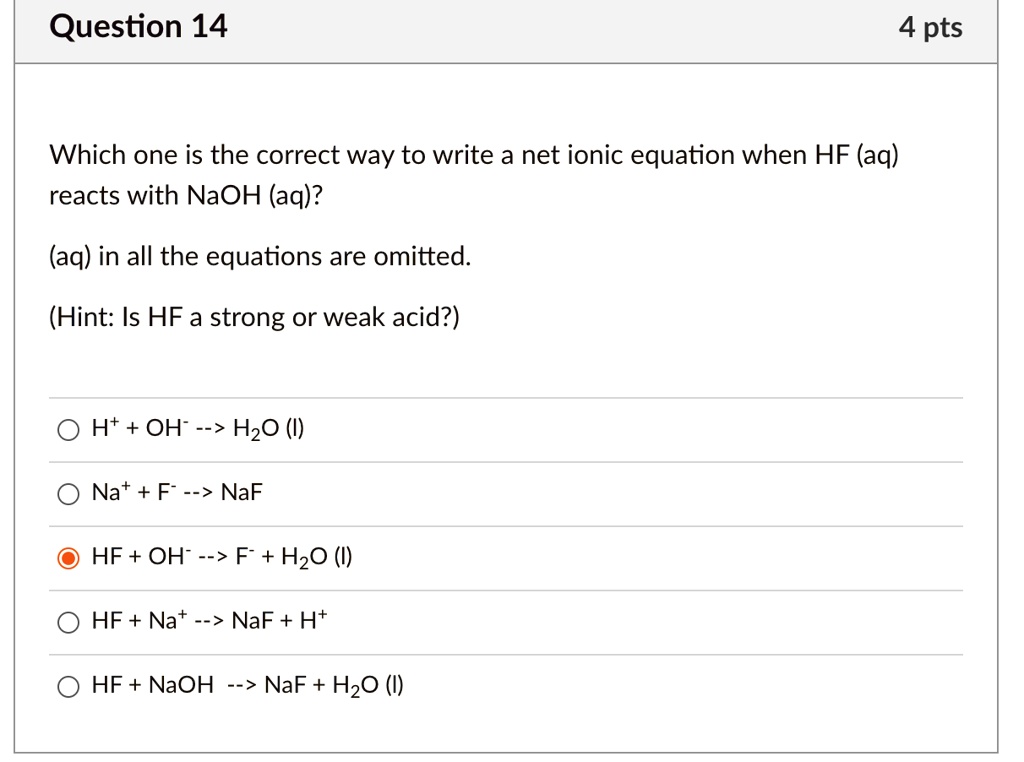Click the text of the first answer choice
1024x762 pixels.
pos(196,427)
